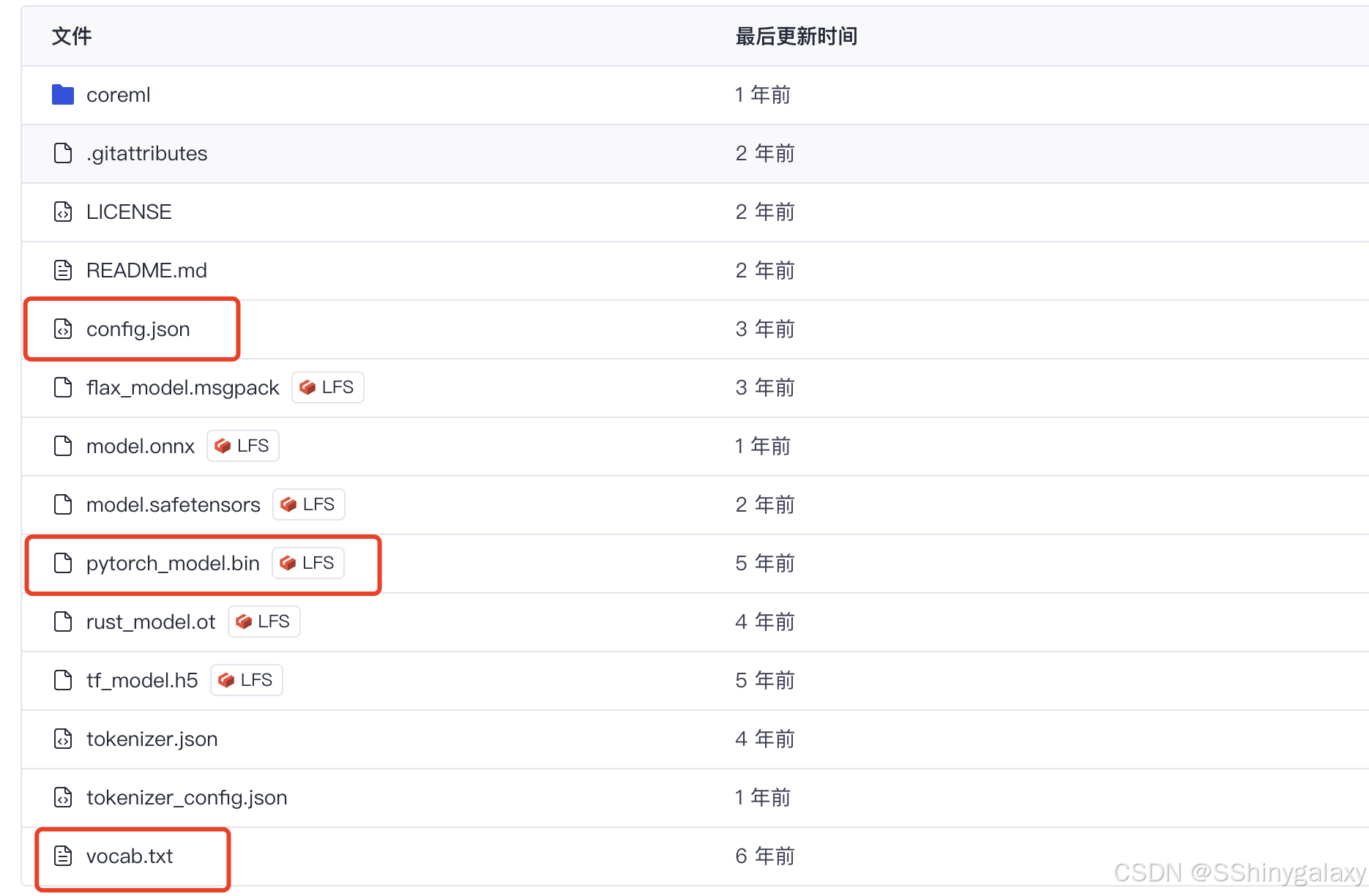Viewport: 1369px width, 896px height.
Task: Click the LFS badge next to pytorch_model.bin
Action: coord(307,563)
